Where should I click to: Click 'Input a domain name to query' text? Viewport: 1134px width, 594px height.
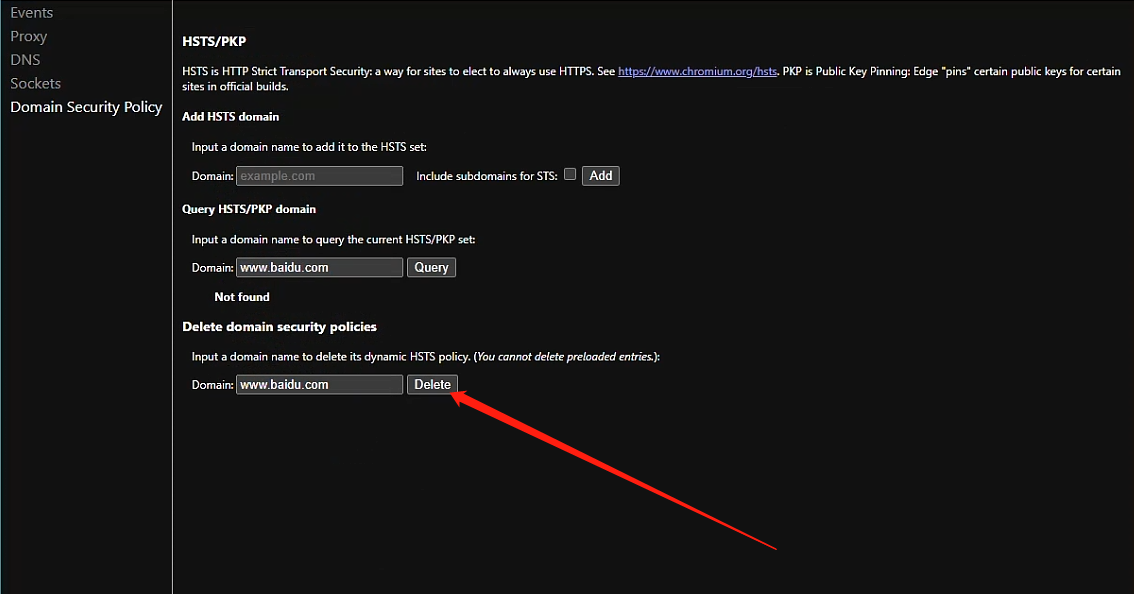[x=333, y=239]
